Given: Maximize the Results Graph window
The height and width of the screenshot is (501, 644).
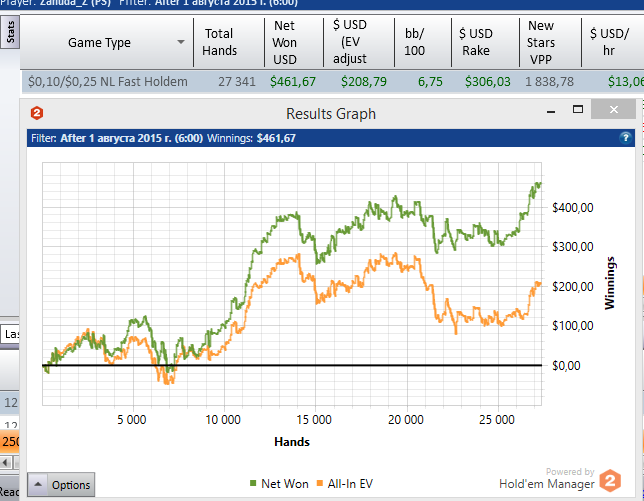Looking at the screenshot, I should [578, 109].
